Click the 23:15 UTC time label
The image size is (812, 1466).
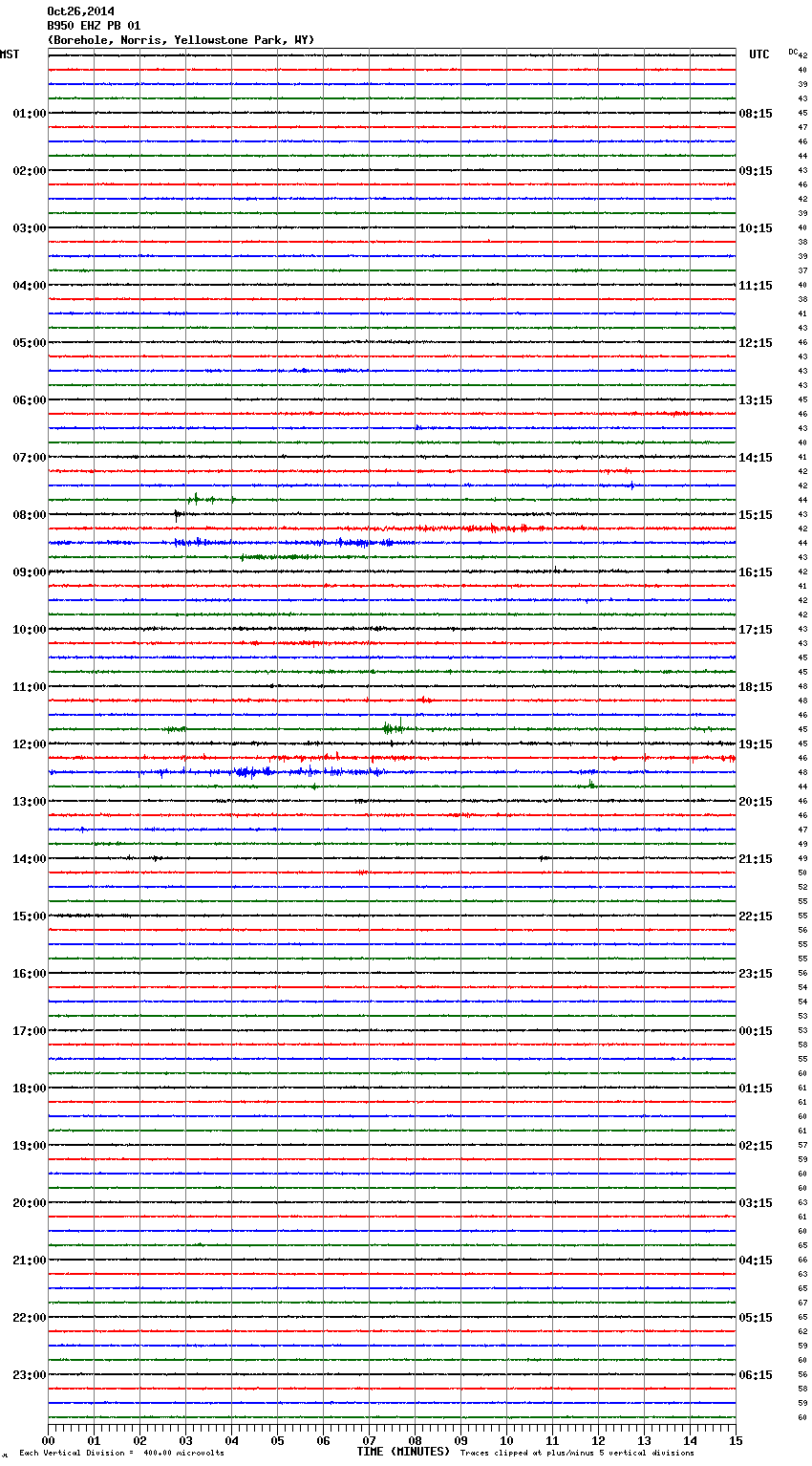756,974
